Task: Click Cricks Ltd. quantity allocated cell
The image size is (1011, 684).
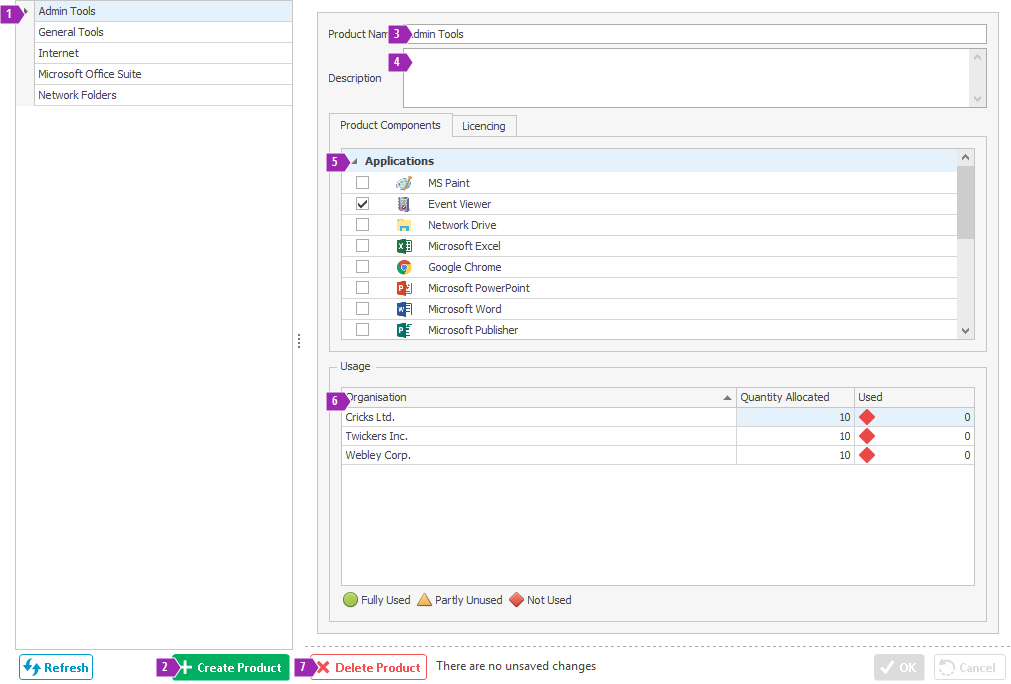Action: click(x=795, y=417)
